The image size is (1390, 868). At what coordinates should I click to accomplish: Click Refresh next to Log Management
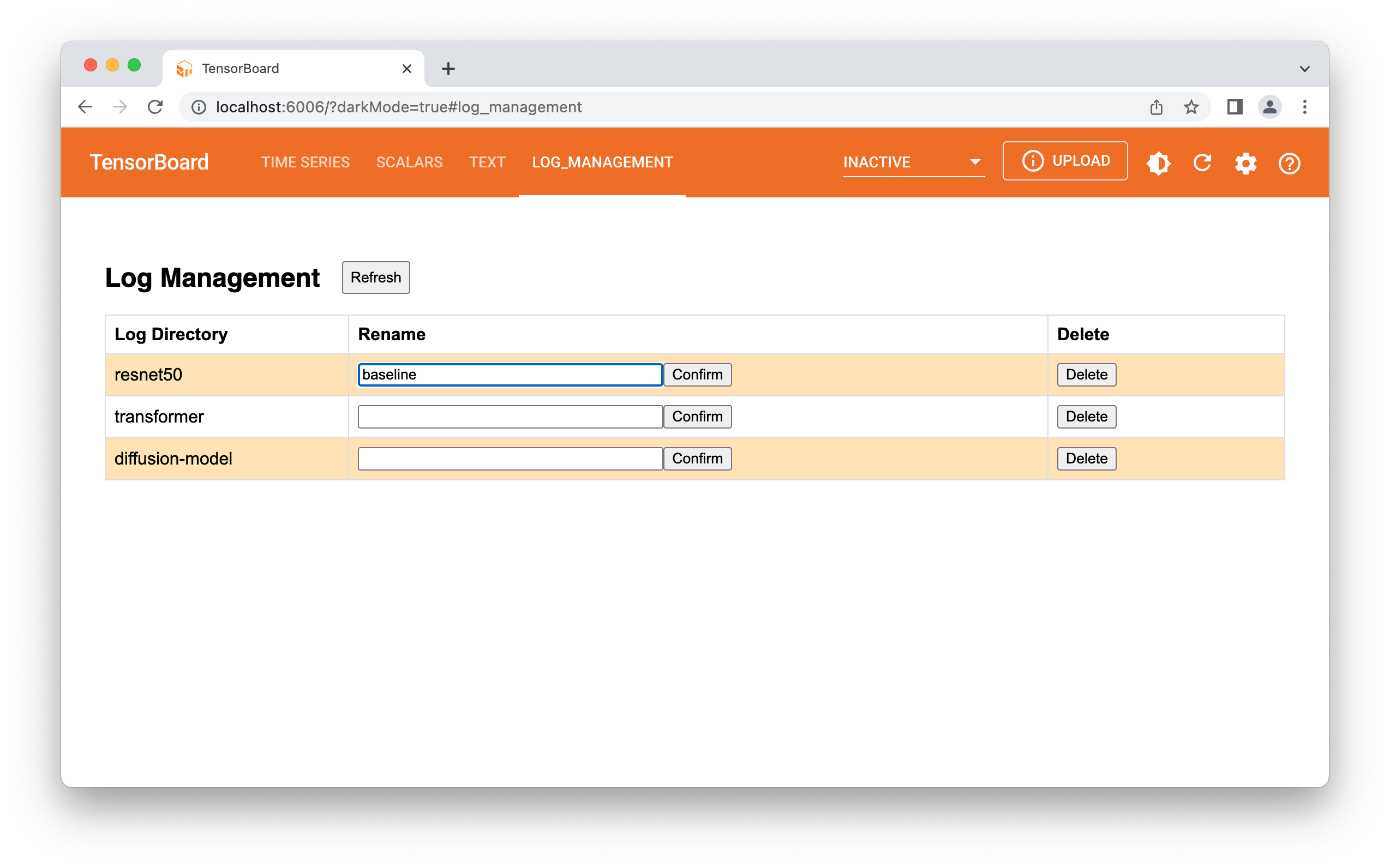tap(376, 278)
